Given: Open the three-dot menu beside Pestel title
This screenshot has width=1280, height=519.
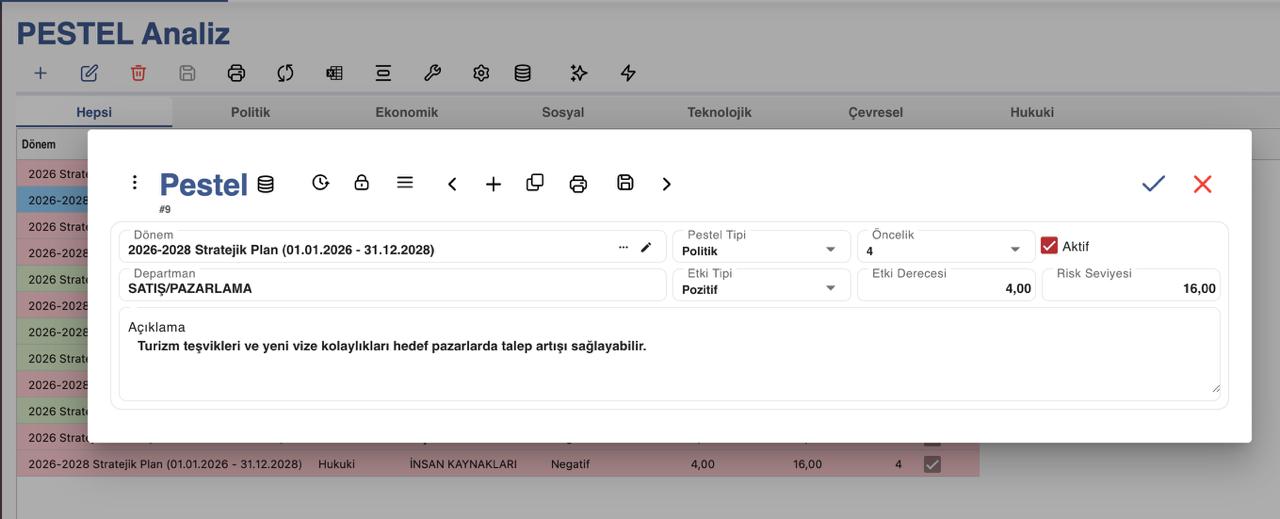Looking at the screenshot, I should (x=135, y=182).
